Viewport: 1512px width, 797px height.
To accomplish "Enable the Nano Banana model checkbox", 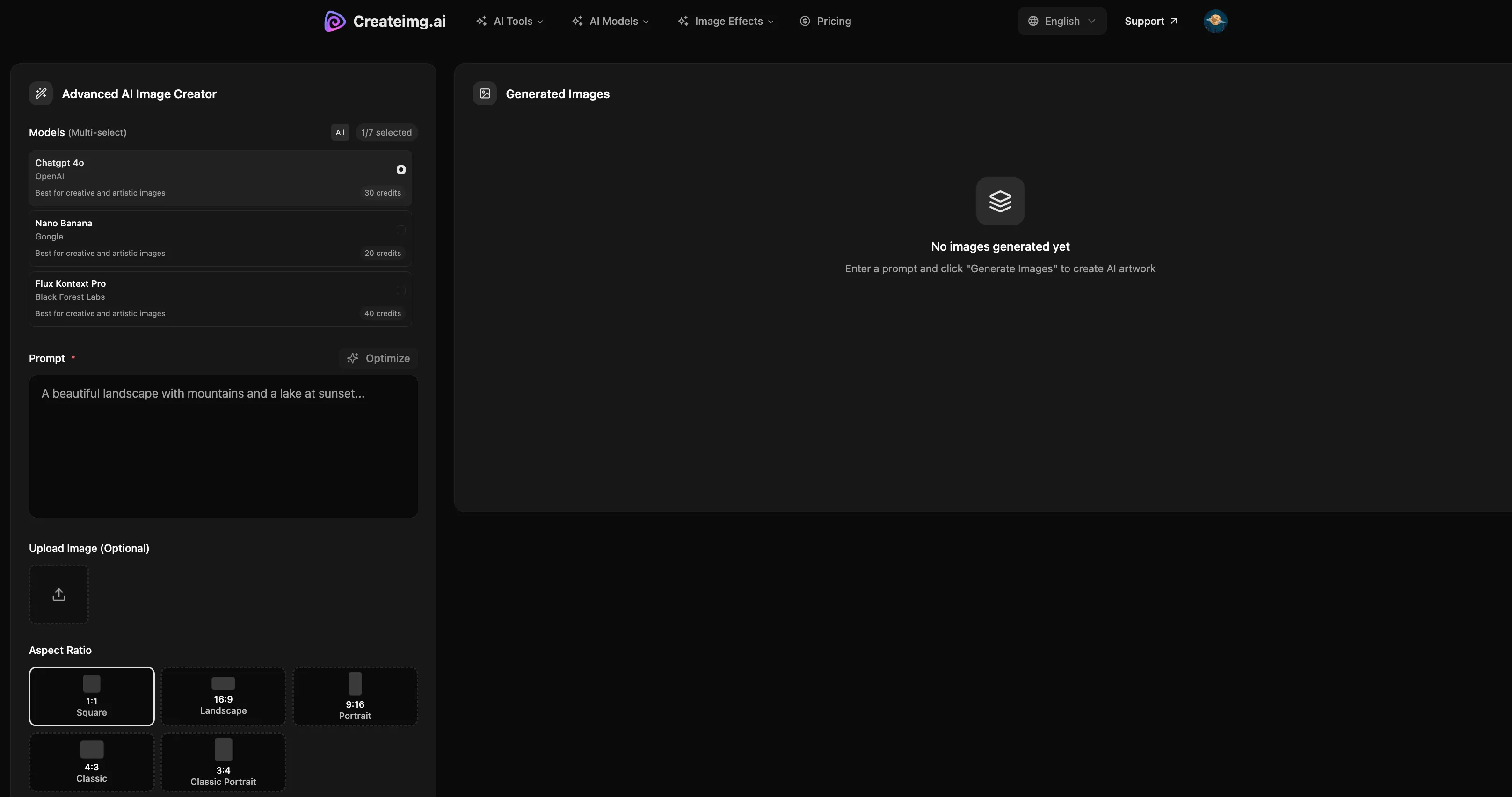I will click(x=401, y=230).
